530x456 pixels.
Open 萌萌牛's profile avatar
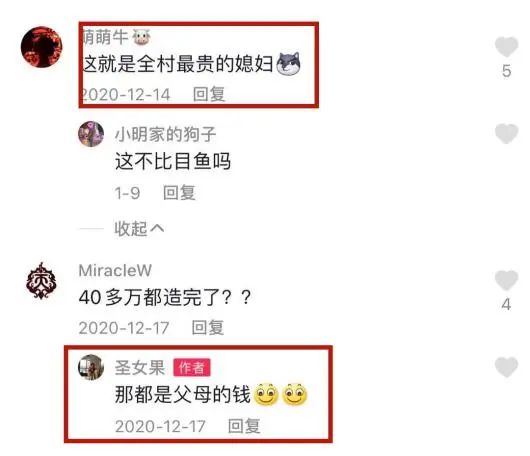tap(41, 47)
